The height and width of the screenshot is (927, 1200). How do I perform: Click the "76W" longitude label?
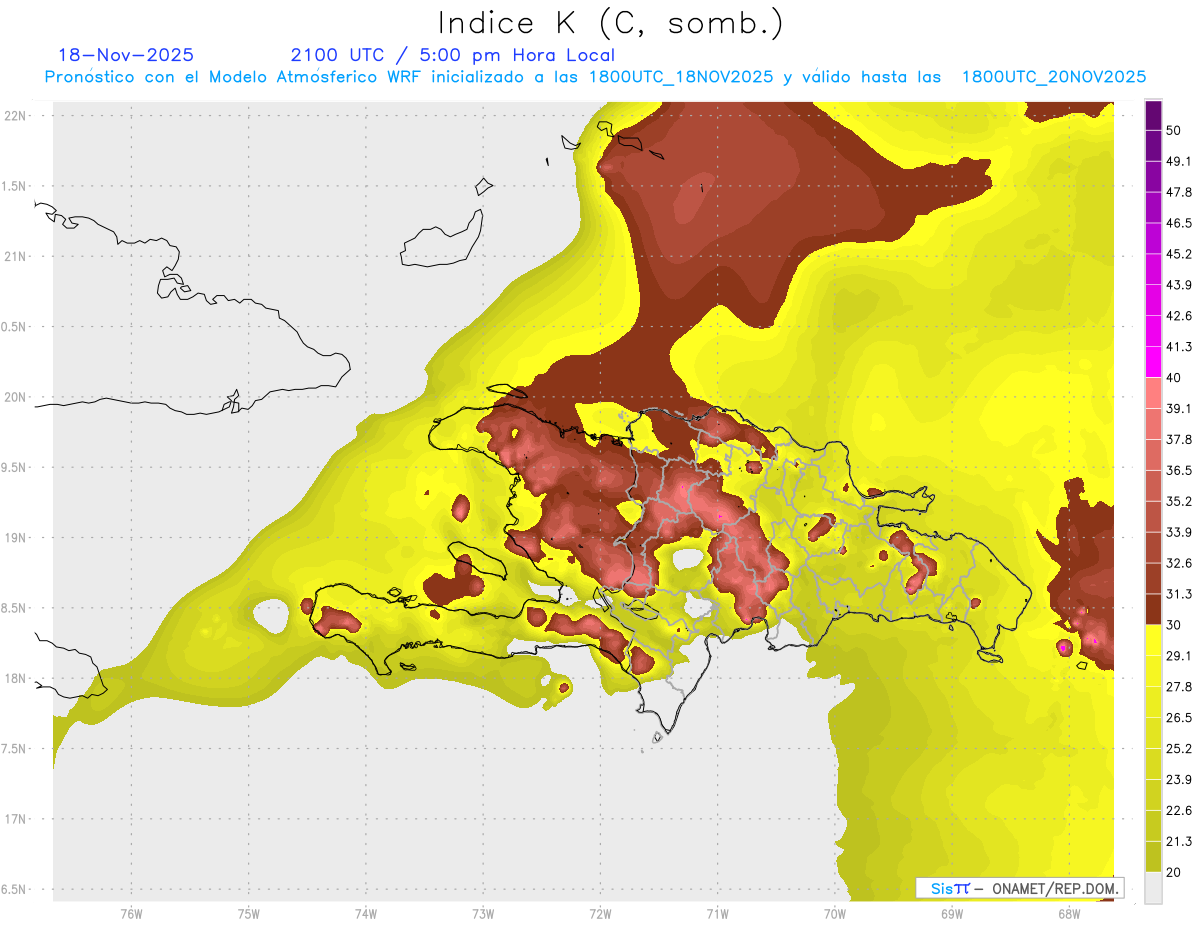[131, 914]
